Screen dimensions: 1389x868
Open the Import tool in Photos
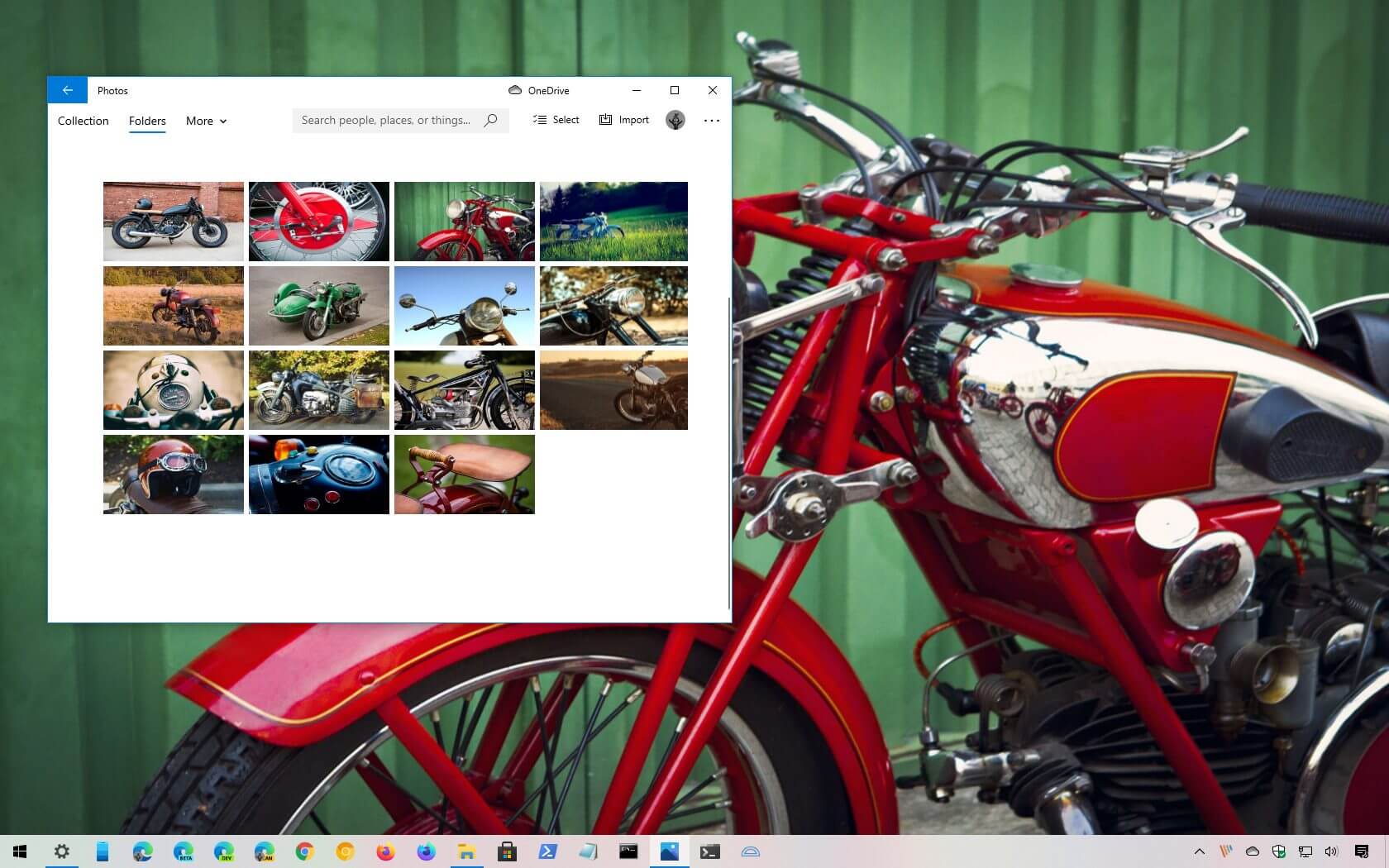[623, 120]
